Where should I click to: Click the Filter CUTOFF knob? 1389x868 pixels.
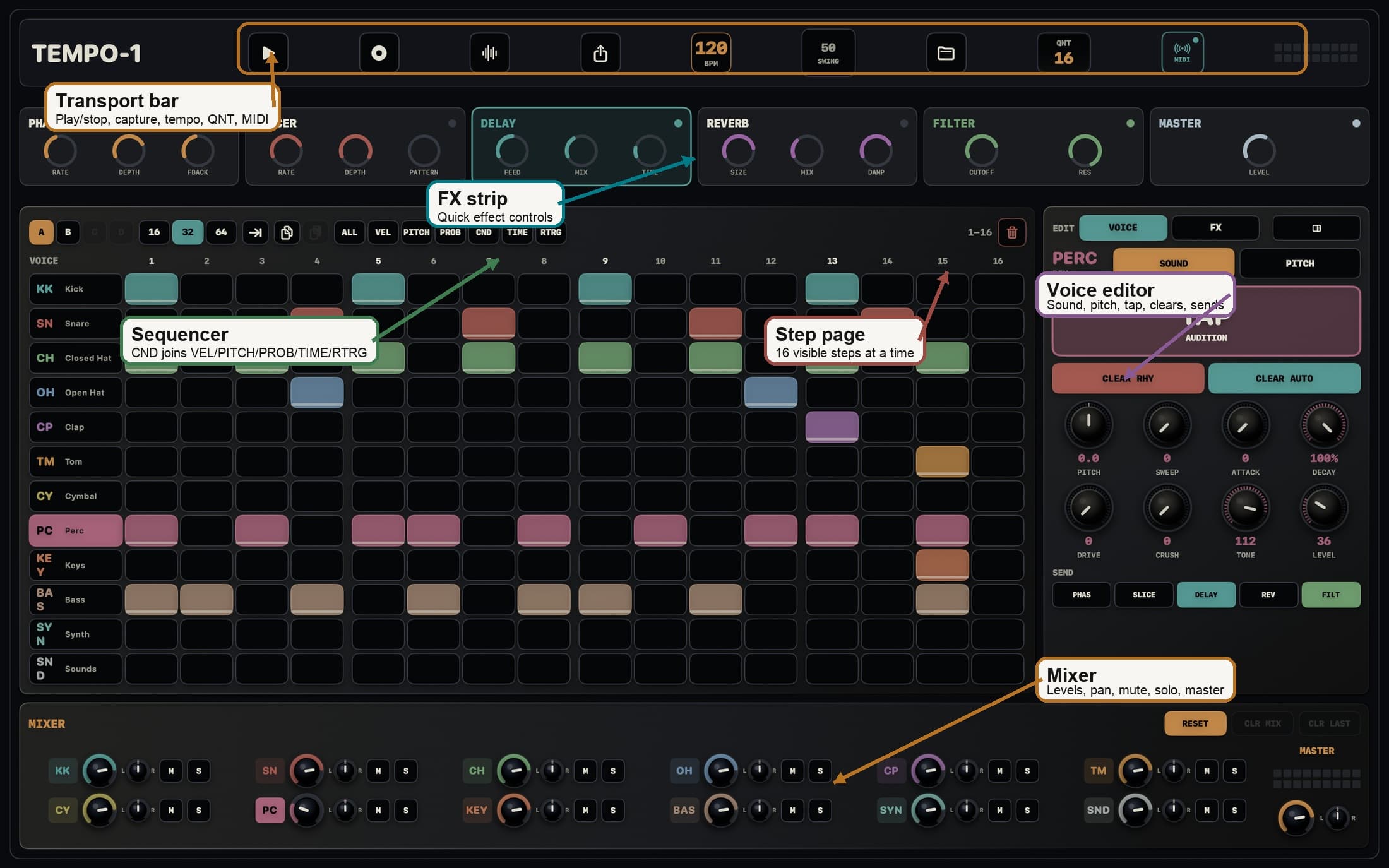pyautogui.click(x=981, y=151)
